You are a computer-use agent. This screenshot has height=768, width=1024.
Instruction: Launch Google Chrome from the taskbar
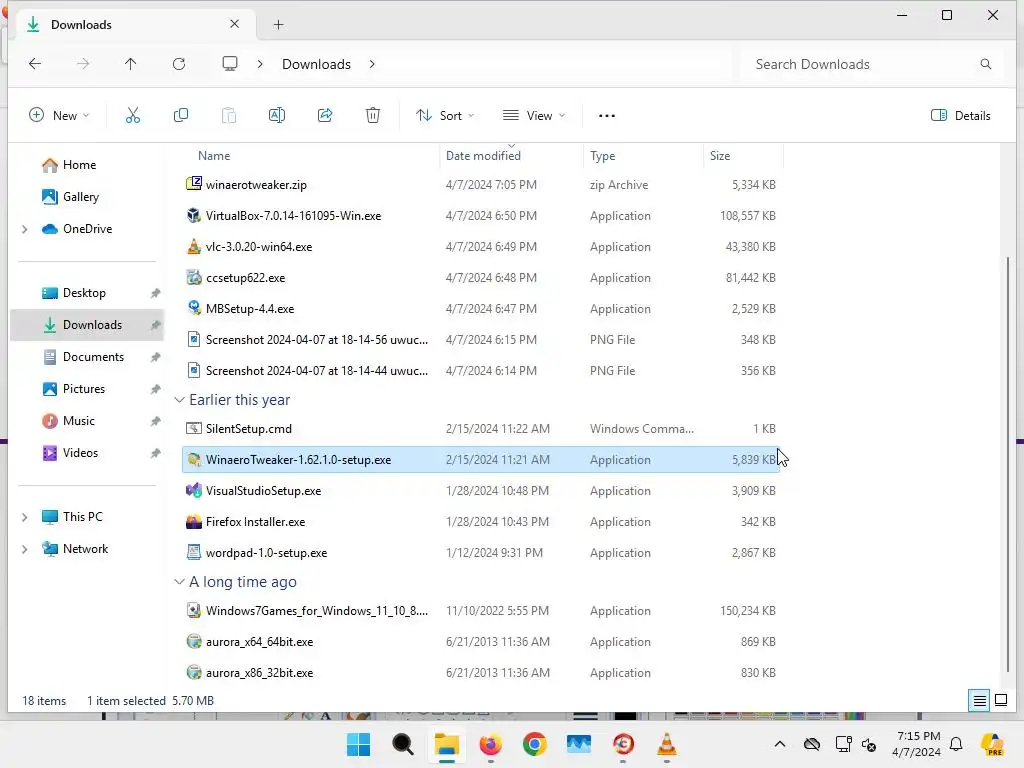(535, 744)
